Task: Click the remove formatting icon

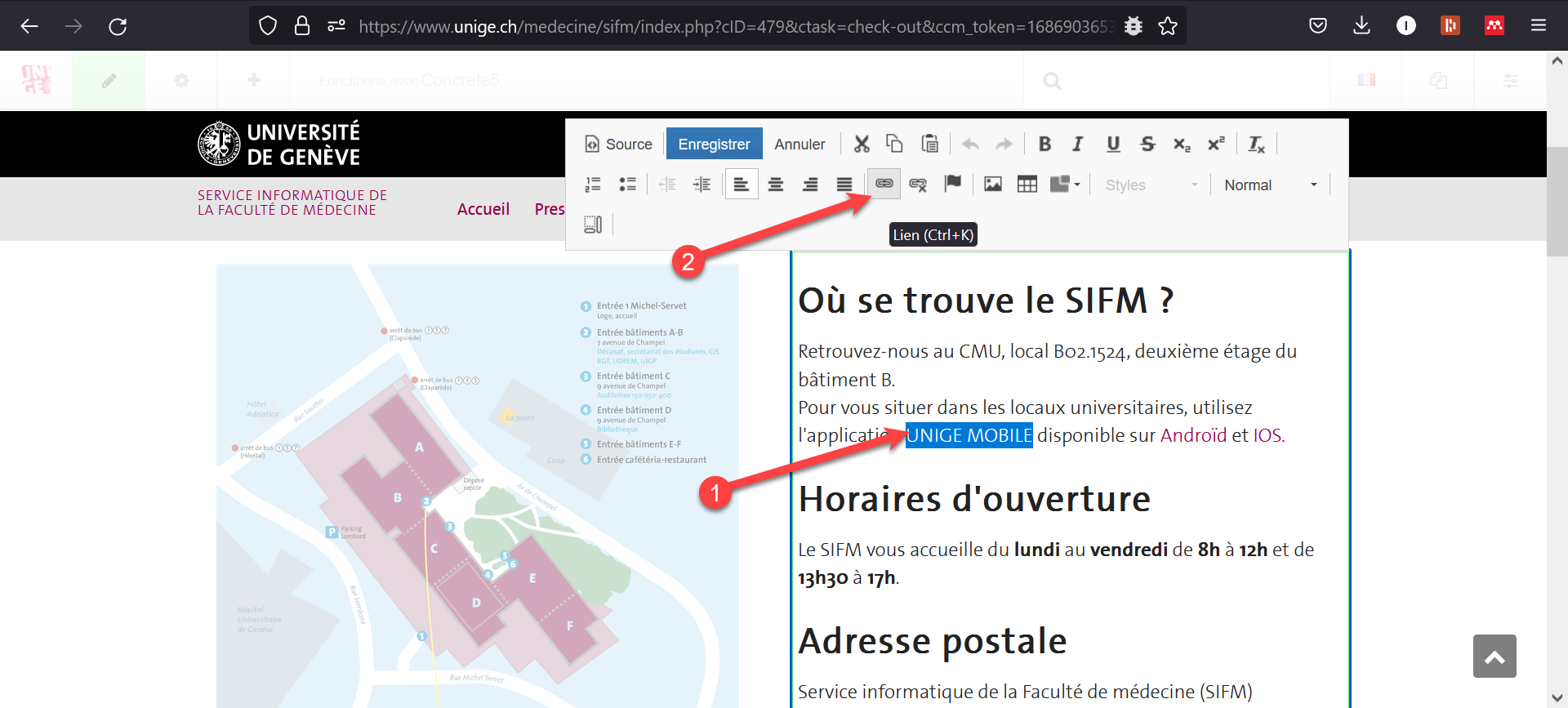Action: [1256, 145]
